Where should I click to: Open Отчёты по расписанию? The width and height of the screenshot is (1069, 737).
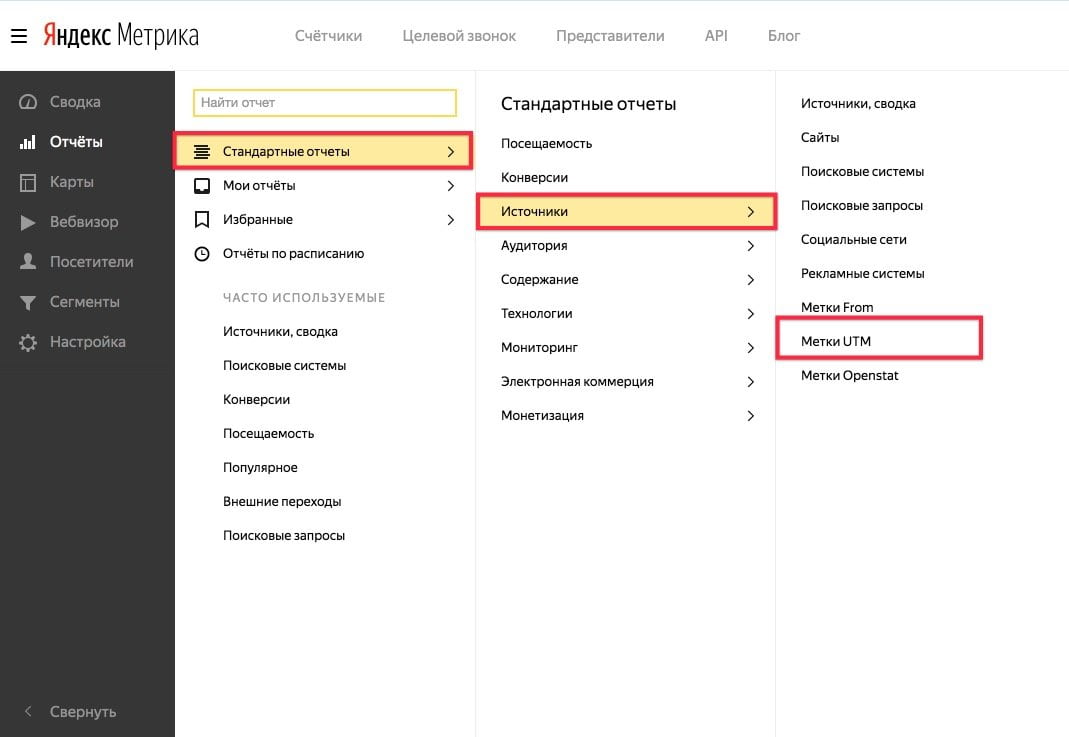[x=293, y=254]
